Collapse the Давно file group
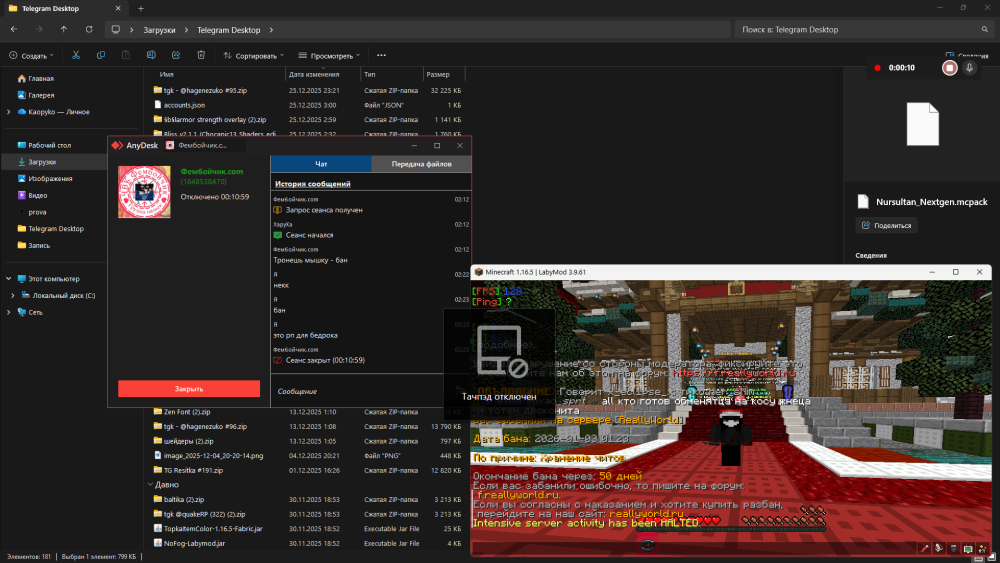This screenshot has width=1000, height=563. click(151, 485)
